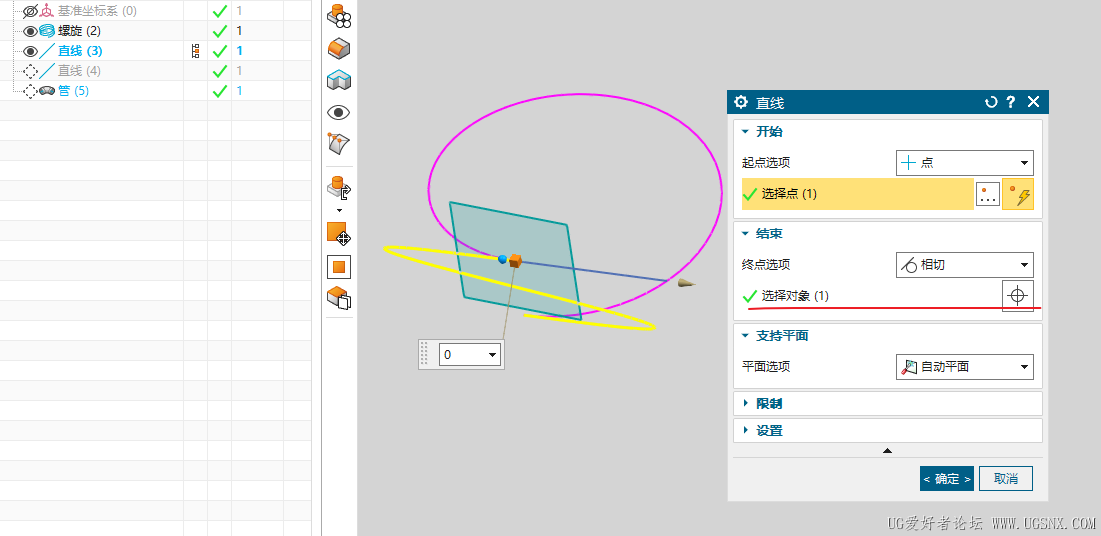Image resolution: width=1101 pixels, height=536 pixels.
Task: Select the cube-with-copy-pages toolbar icon
Action: pyautogui.click(x=339, y=298)
